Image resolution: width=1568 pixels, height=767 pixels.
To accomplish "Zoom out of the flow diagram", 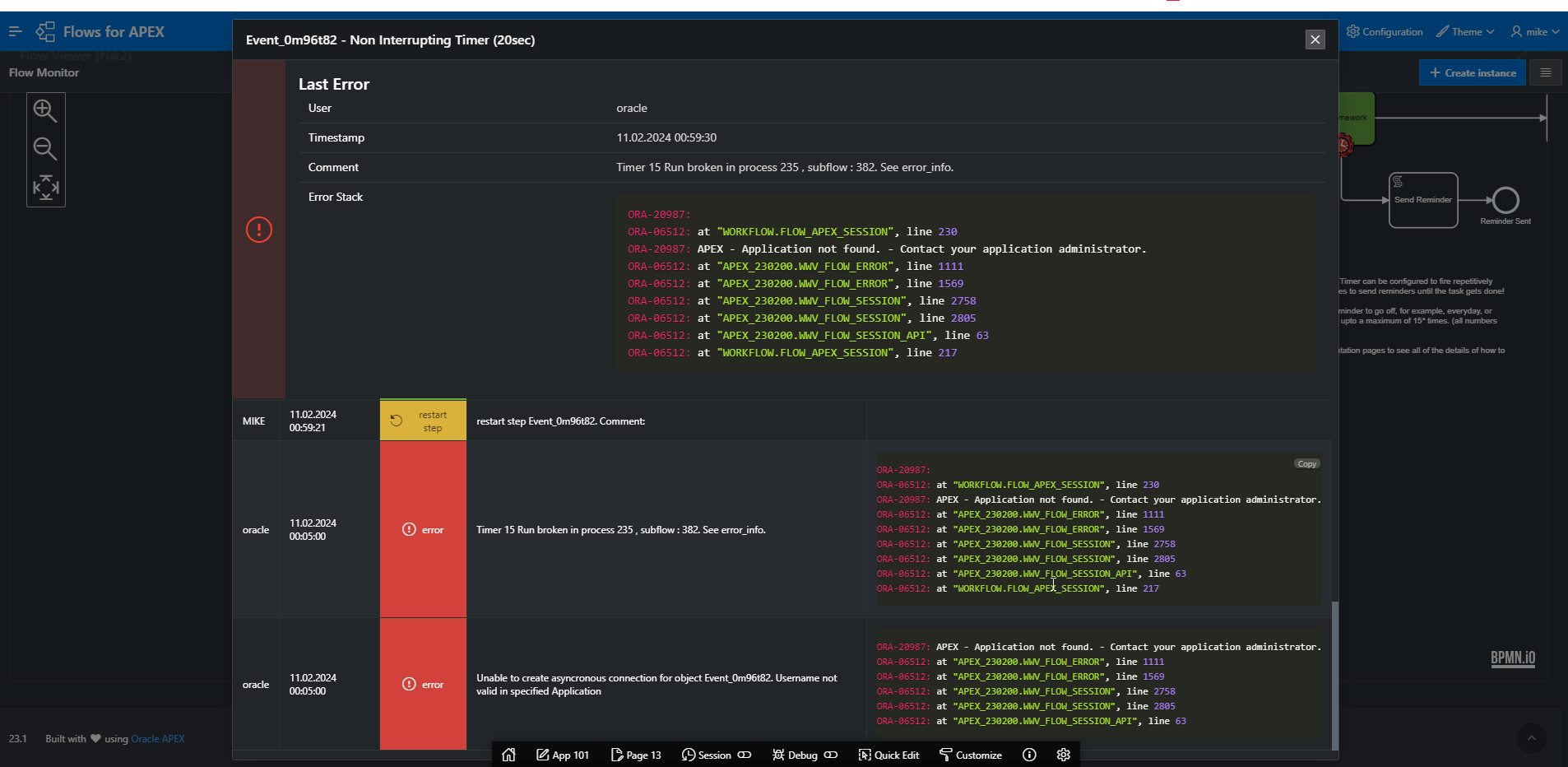I will coord(45,149).
